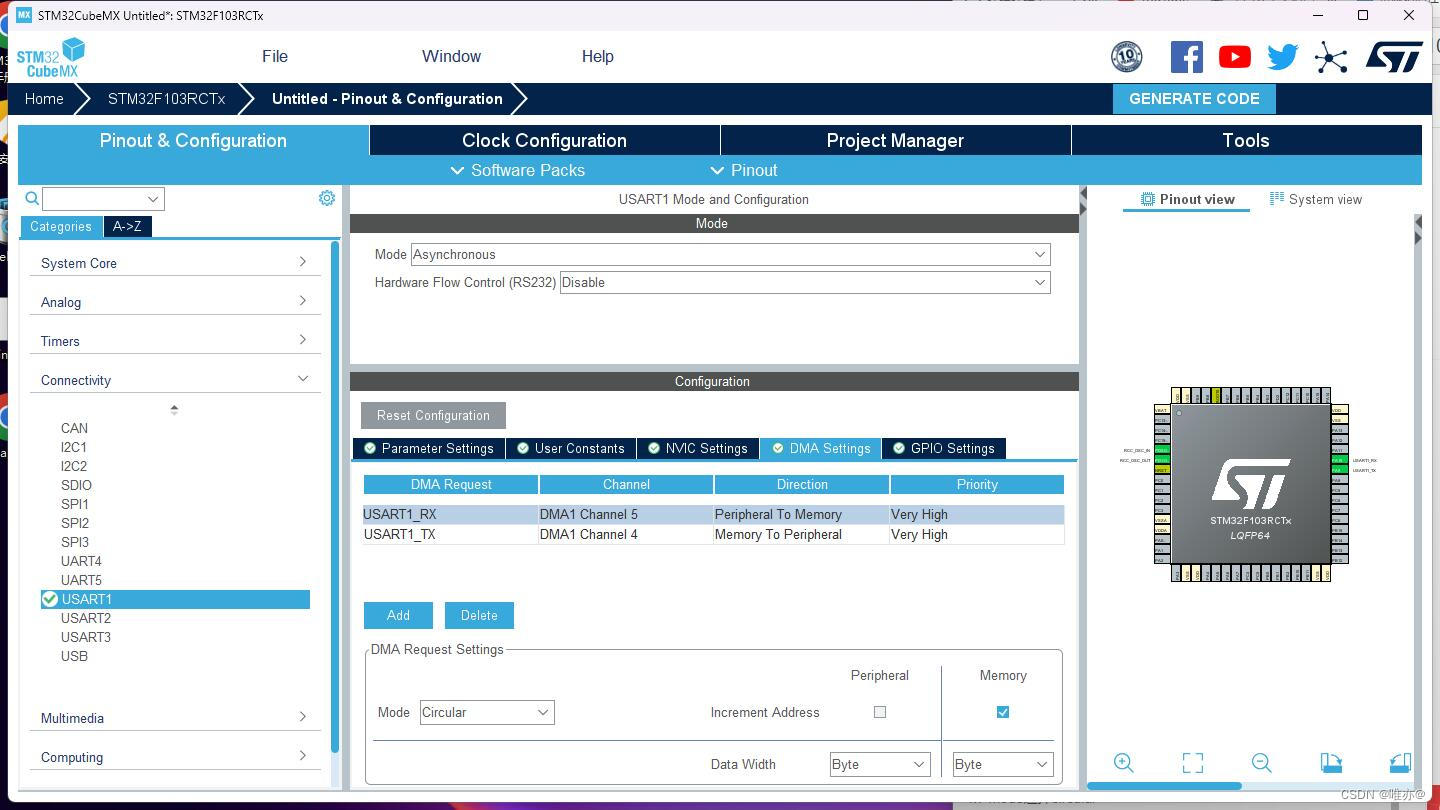1440x810 pixels.
Task: Enable Peripheral increment address checkbox
Action: [880, 712]
